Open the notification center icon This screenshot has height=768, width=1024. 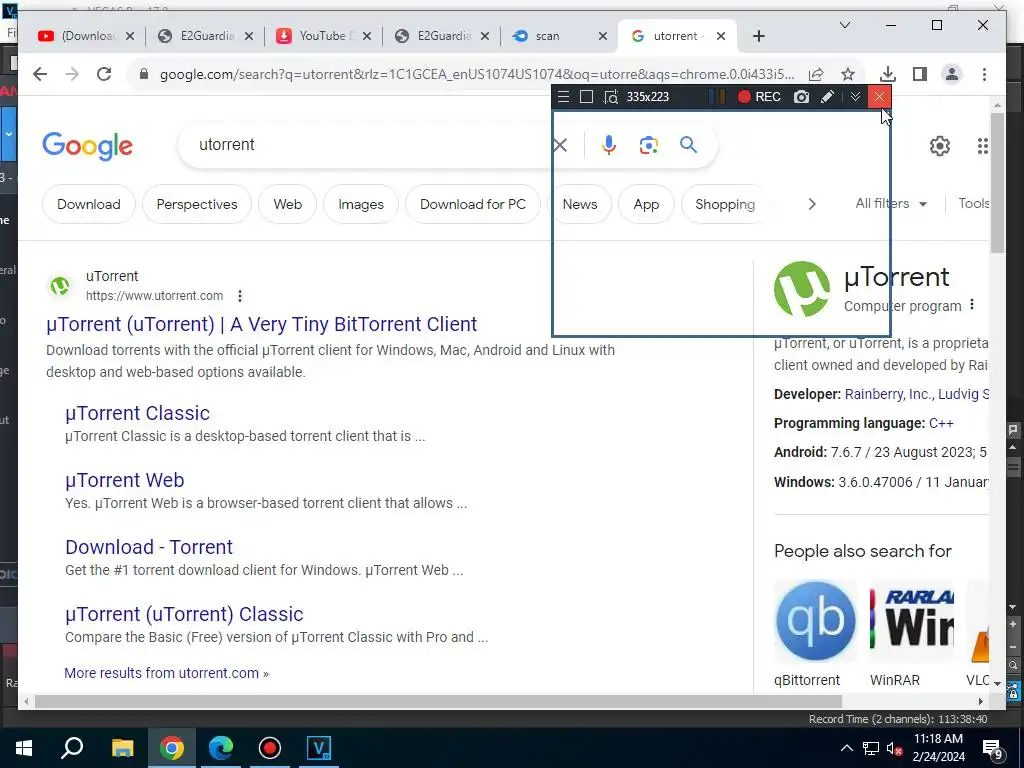click(x=993, y=749)
